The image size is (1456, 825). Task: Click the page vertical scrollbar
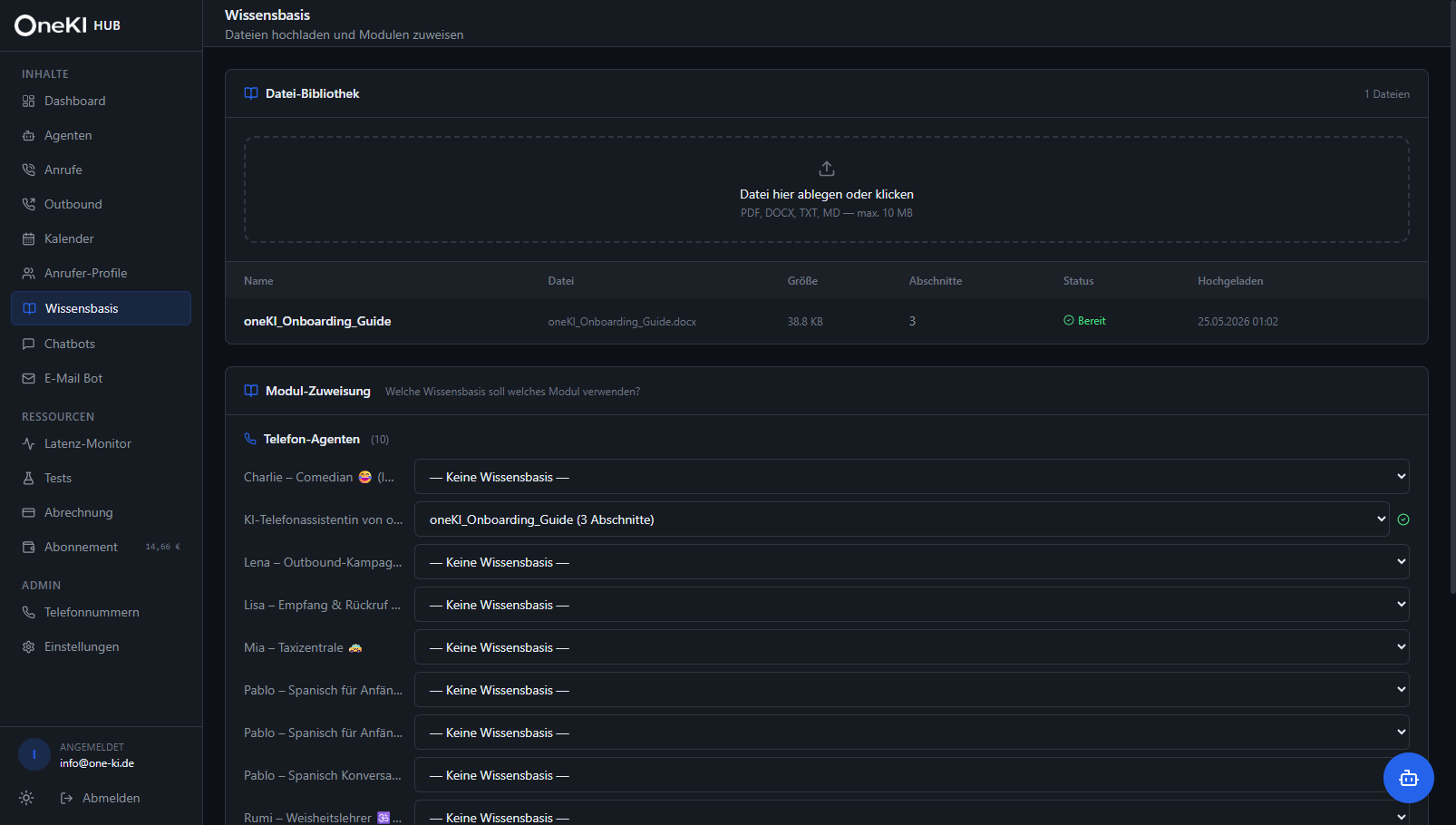pyautogui.click(x=1452, y=297)
